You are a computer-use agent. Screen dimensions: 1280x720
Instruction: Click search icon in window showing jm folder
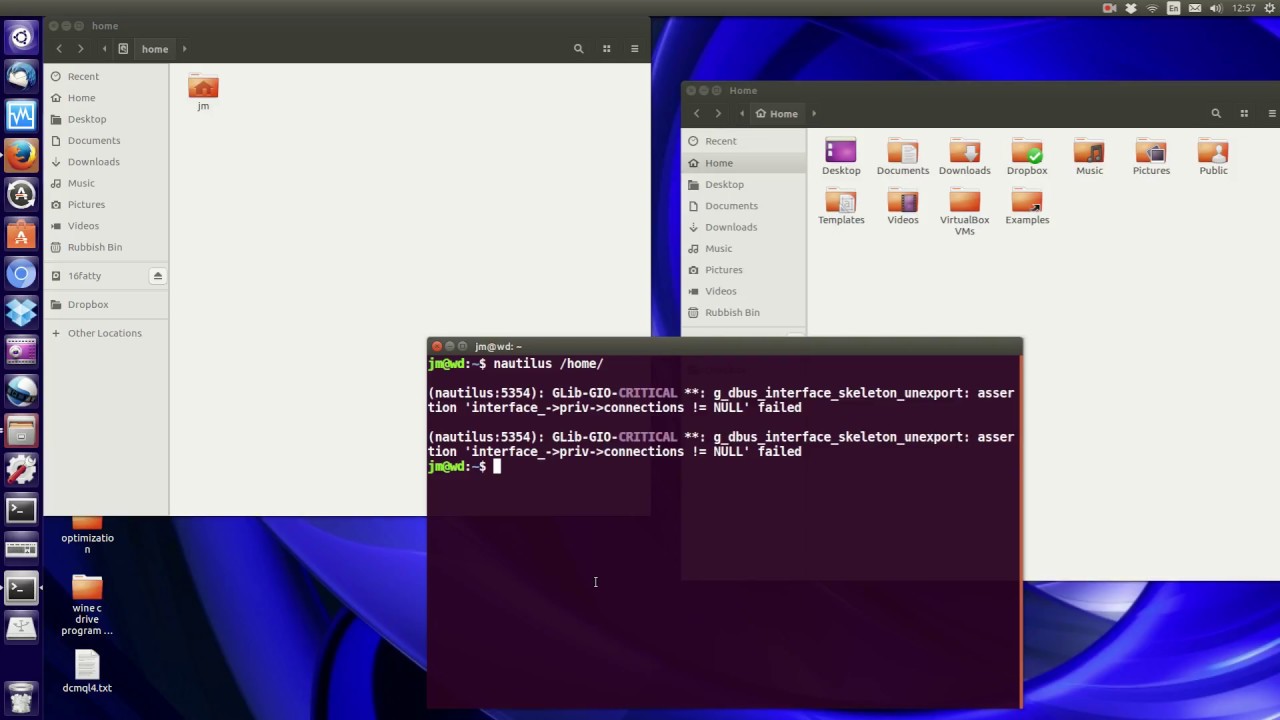point(578,49)
